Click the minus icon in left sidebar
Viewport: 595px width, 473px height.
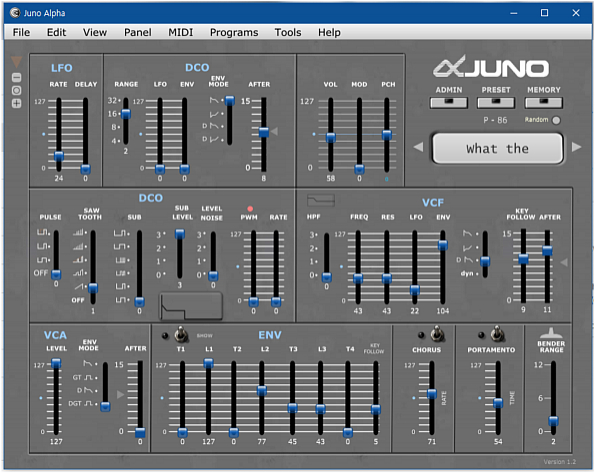[16, 78]
